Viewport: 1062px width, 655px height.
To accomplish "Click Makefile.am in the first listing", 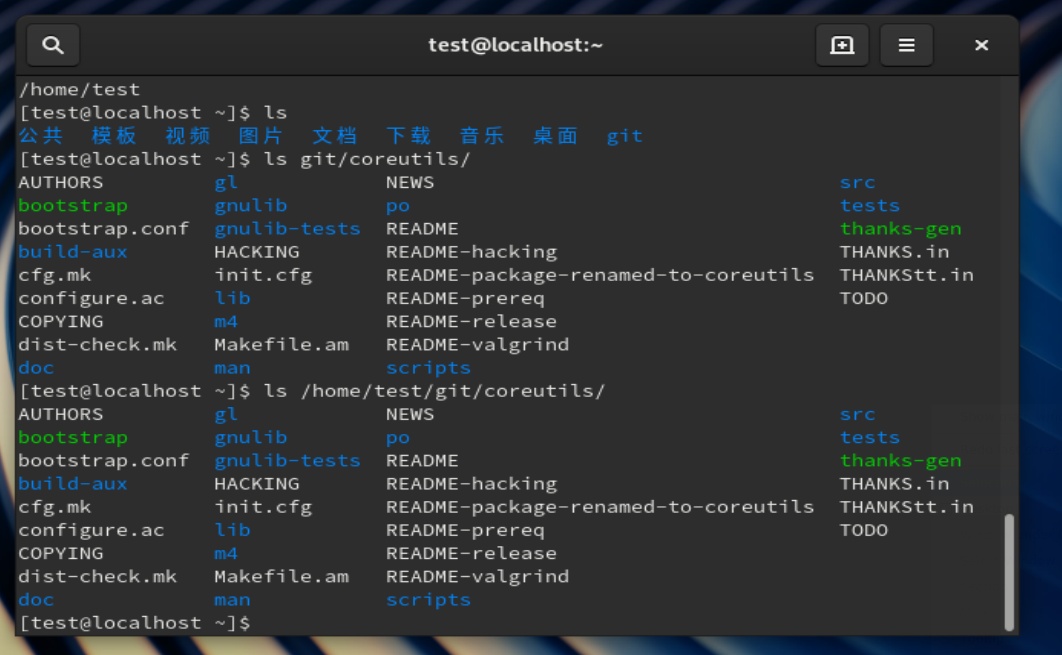I will point(282,345).
